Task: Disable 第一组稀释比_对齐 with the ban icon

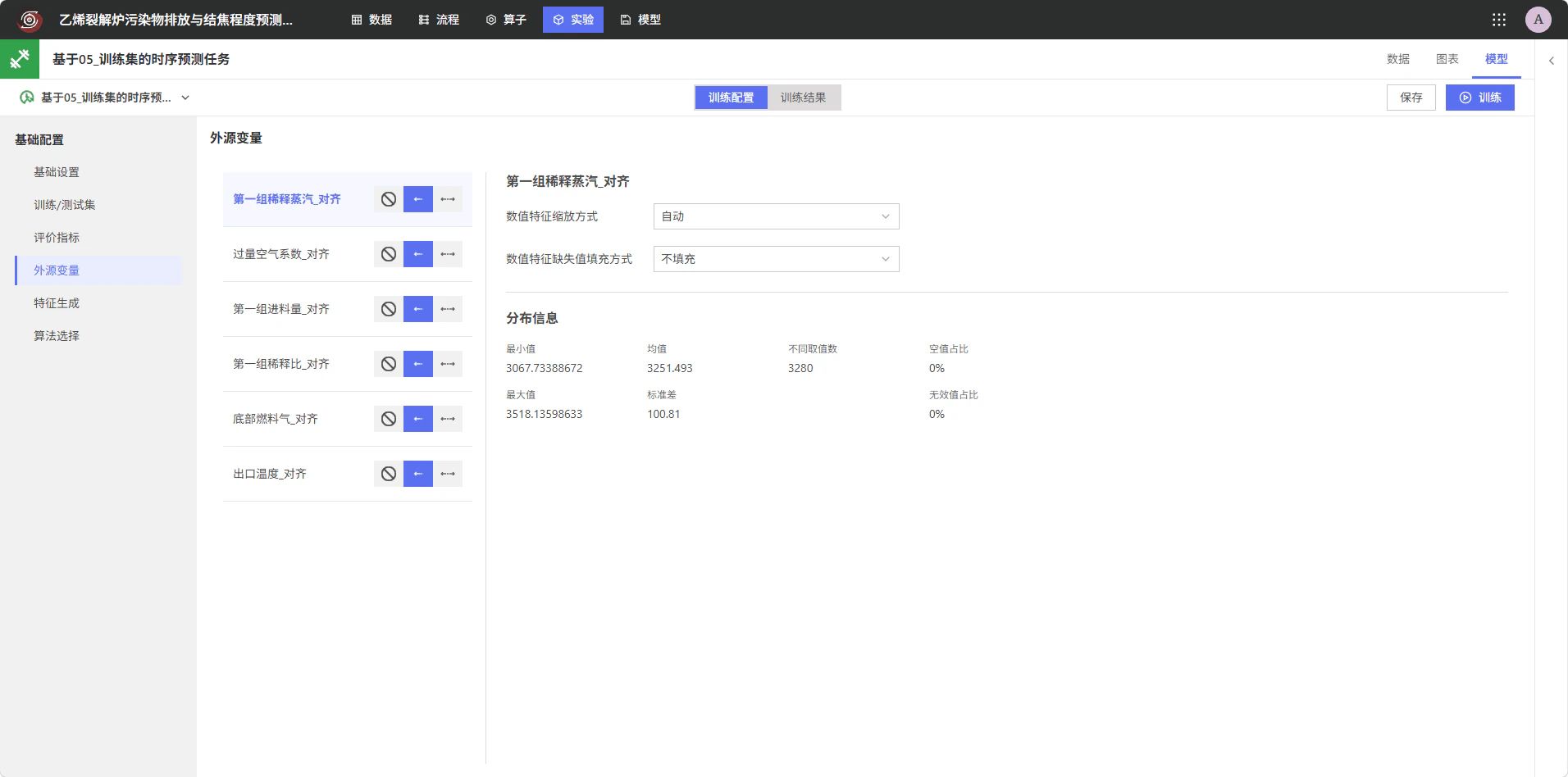Action: pyautogui.click(x=389, y=364)
